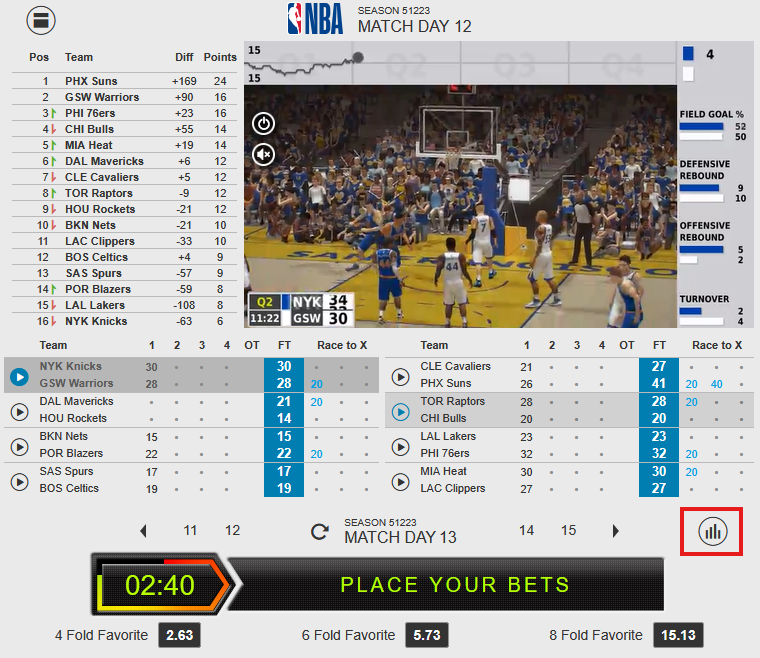This screenshot has width=760, height=658.
Task: Select match day 11
Action: point(190,531)
